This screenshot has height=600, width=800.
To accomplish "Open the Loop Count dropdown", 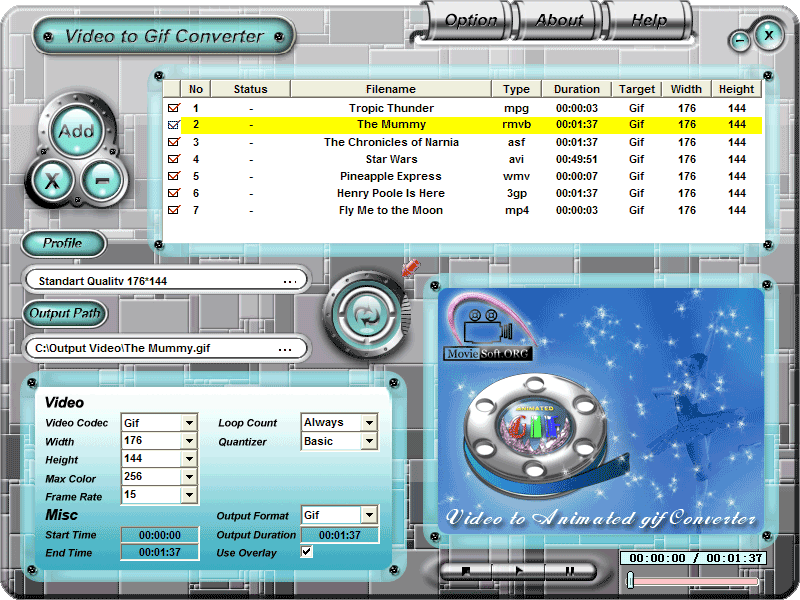I will coord(369,422).
